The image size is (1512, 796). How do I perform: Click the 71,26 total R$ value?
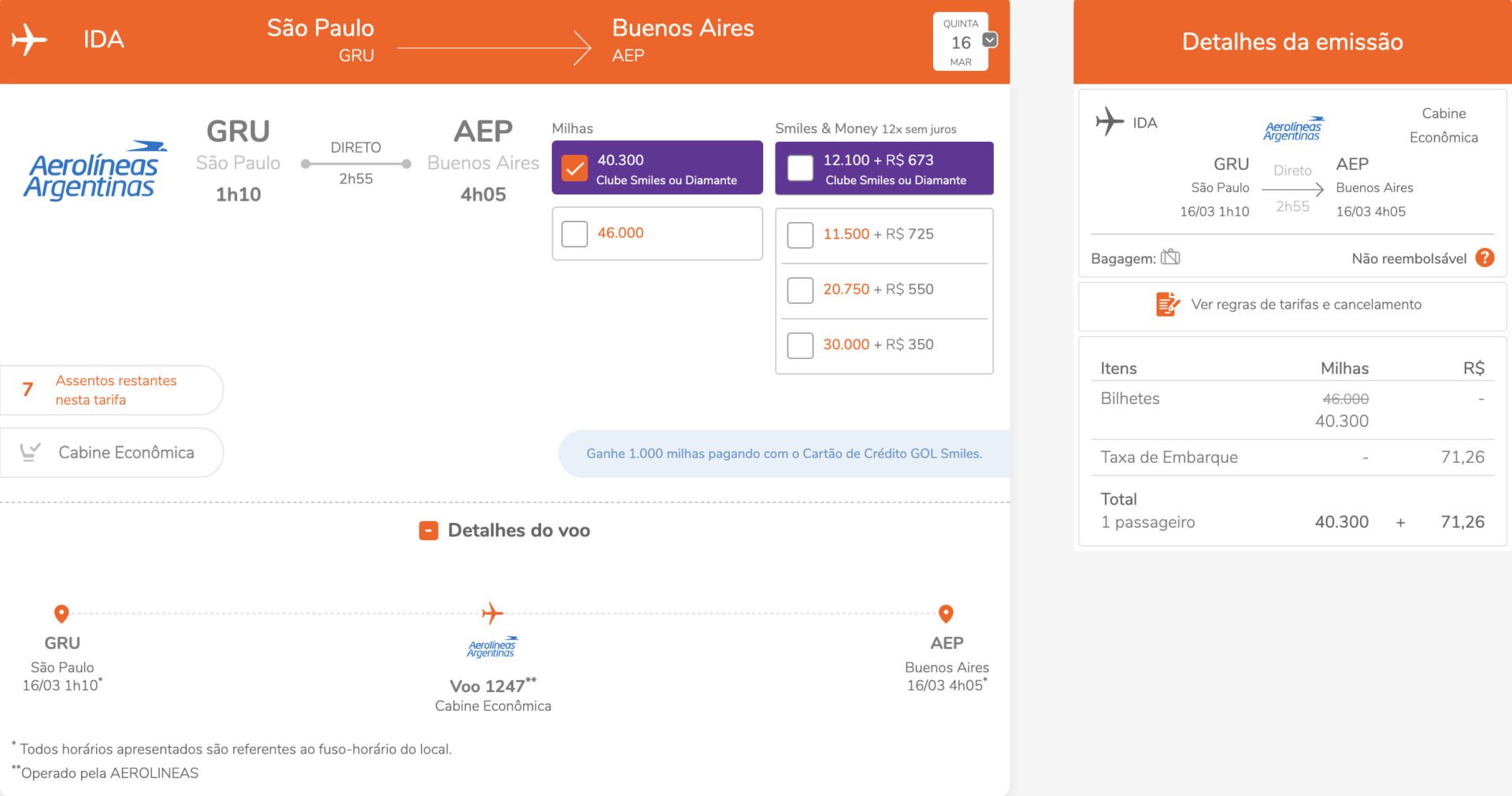(x=1462, y=522)
